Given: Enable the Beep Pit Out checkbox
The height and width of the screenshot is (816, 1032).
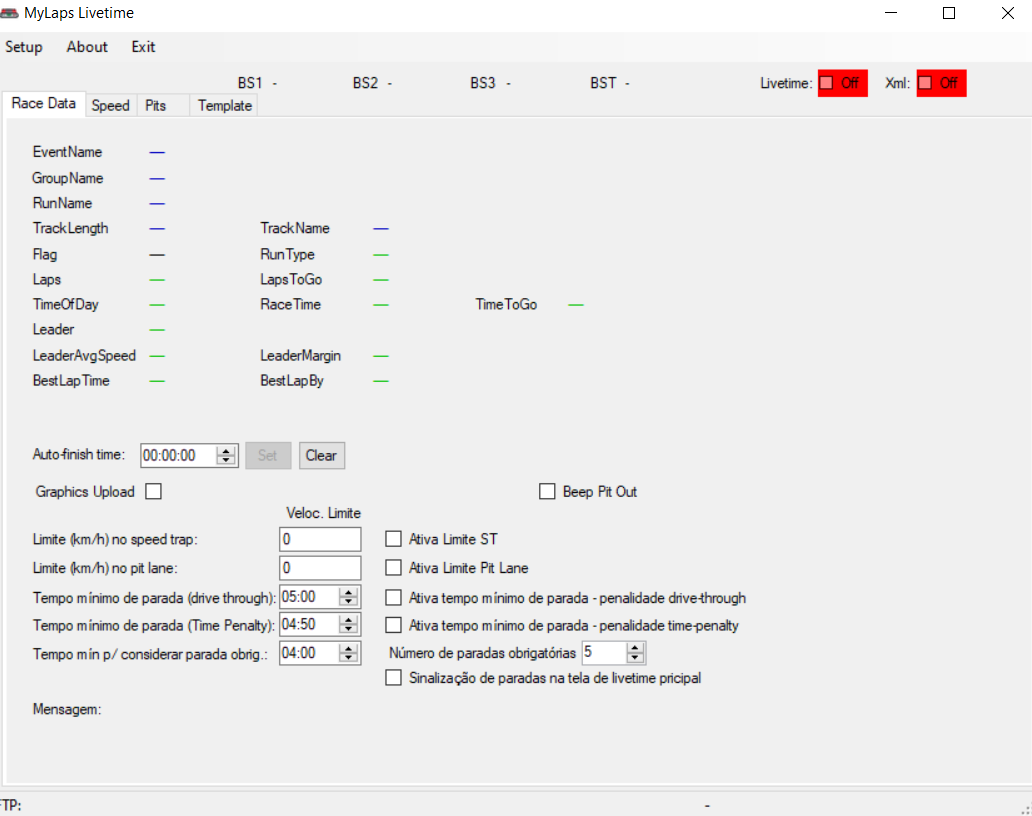Looking at the screenshot, I should pyautogui.click(x=547, y=492).
